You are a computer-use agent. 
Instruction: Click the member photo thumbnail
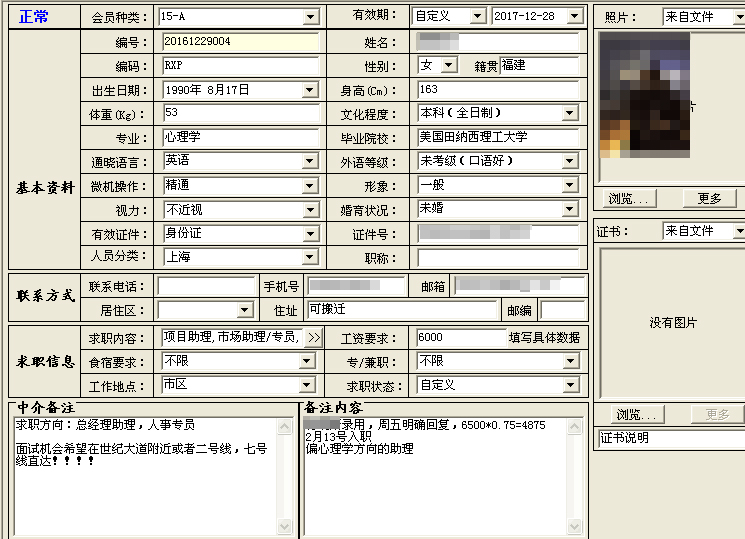645,95
